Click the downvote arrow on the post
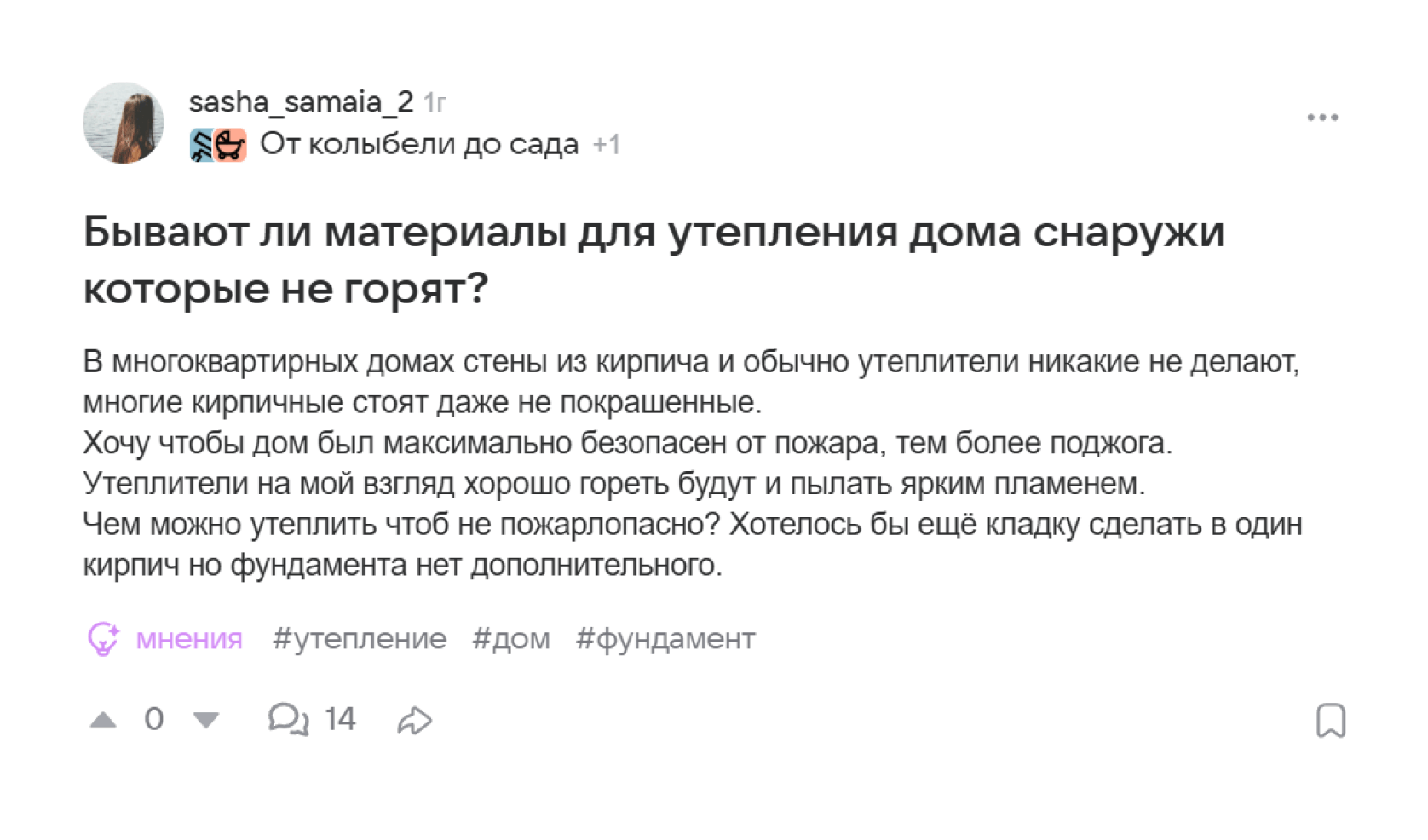Image resolution: width=1428 pixels, height=840 pixels. tap(204, 720)
